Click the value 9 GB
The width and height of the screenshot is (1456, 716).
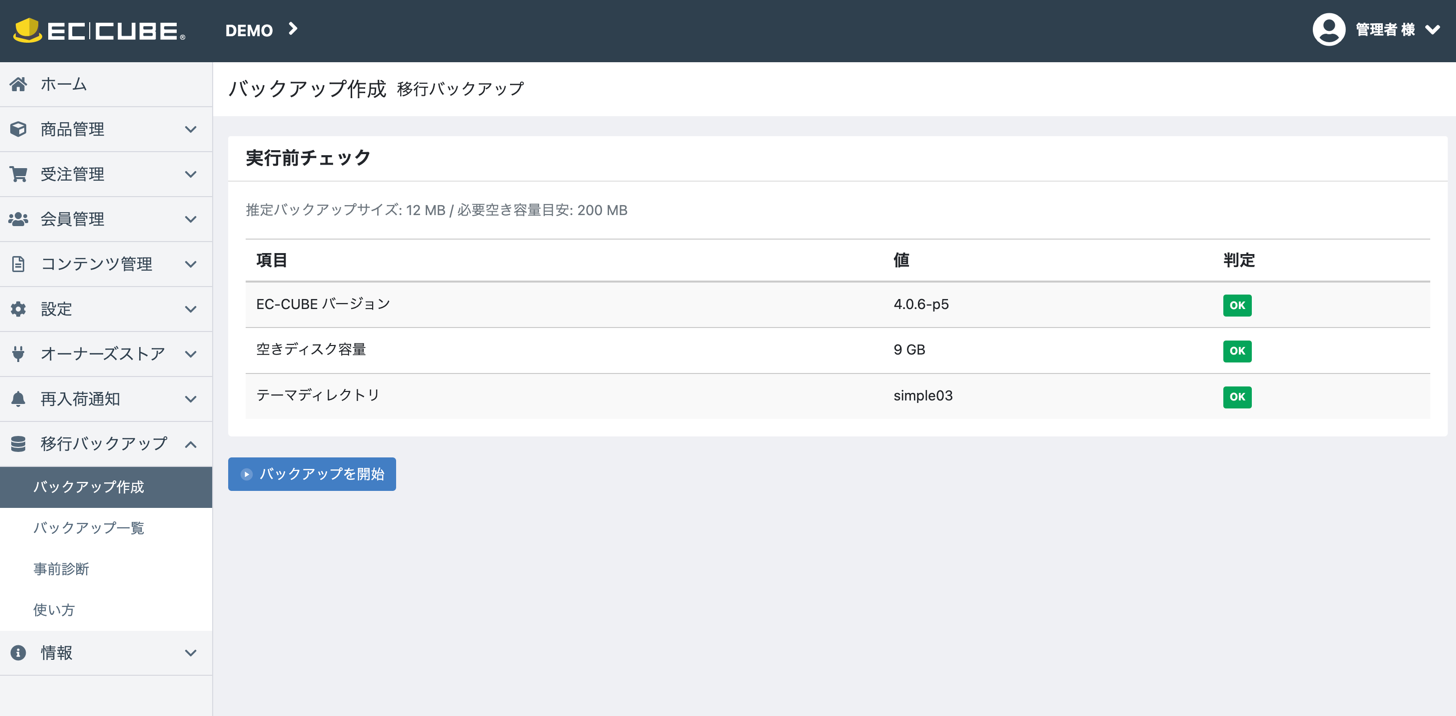coord(909,350)
